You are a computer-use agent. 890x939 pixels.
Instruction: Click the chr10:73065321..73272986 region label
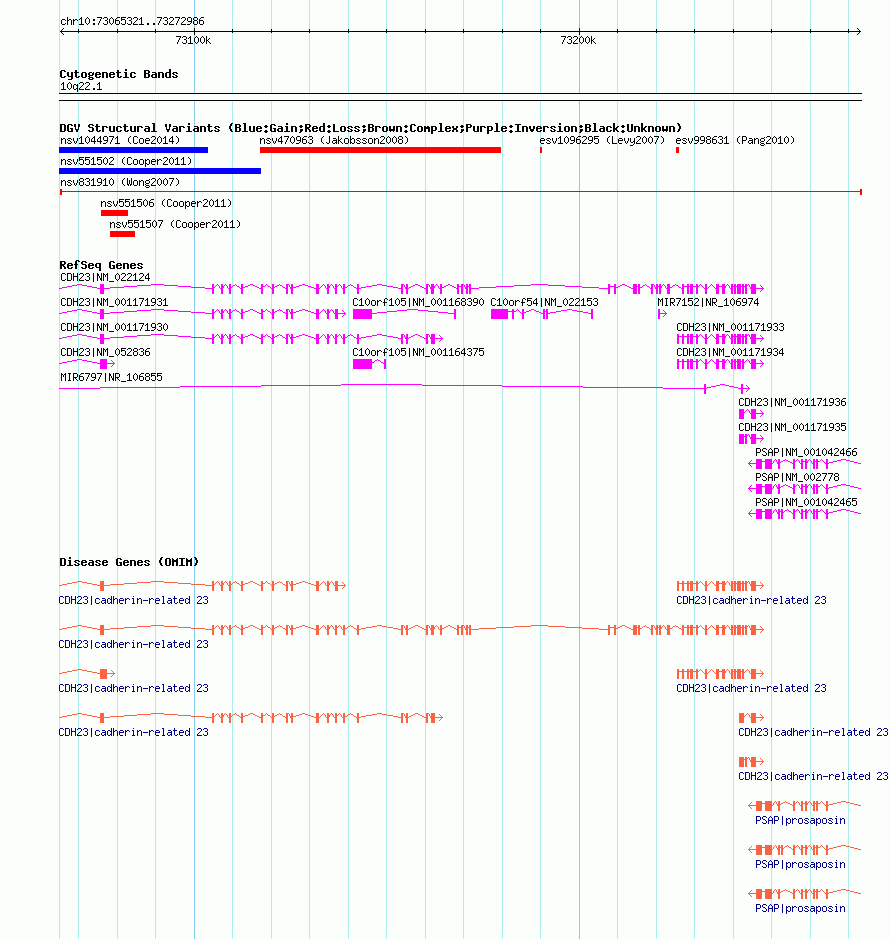pyautogui.click(x=132, y=22)
